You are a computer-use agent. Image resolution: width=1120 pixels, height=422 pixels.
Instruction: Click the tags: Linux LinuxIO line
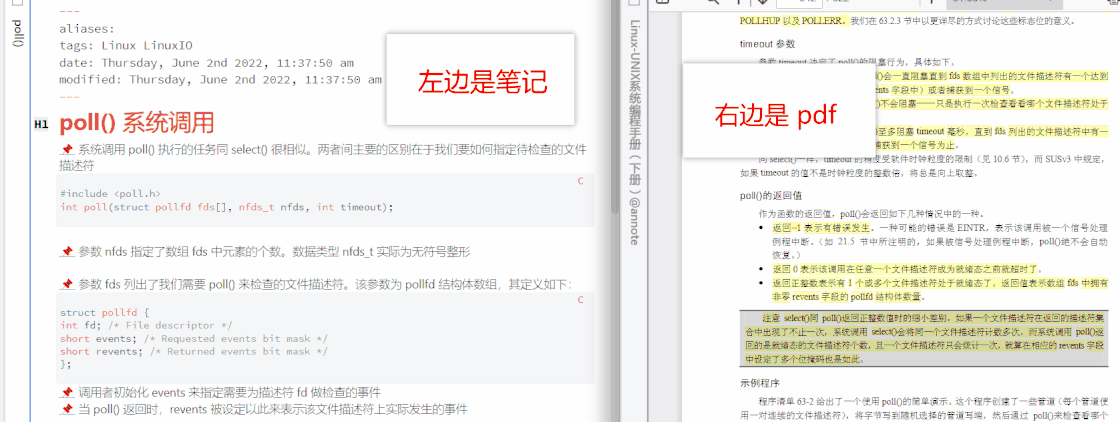(126, 45)
